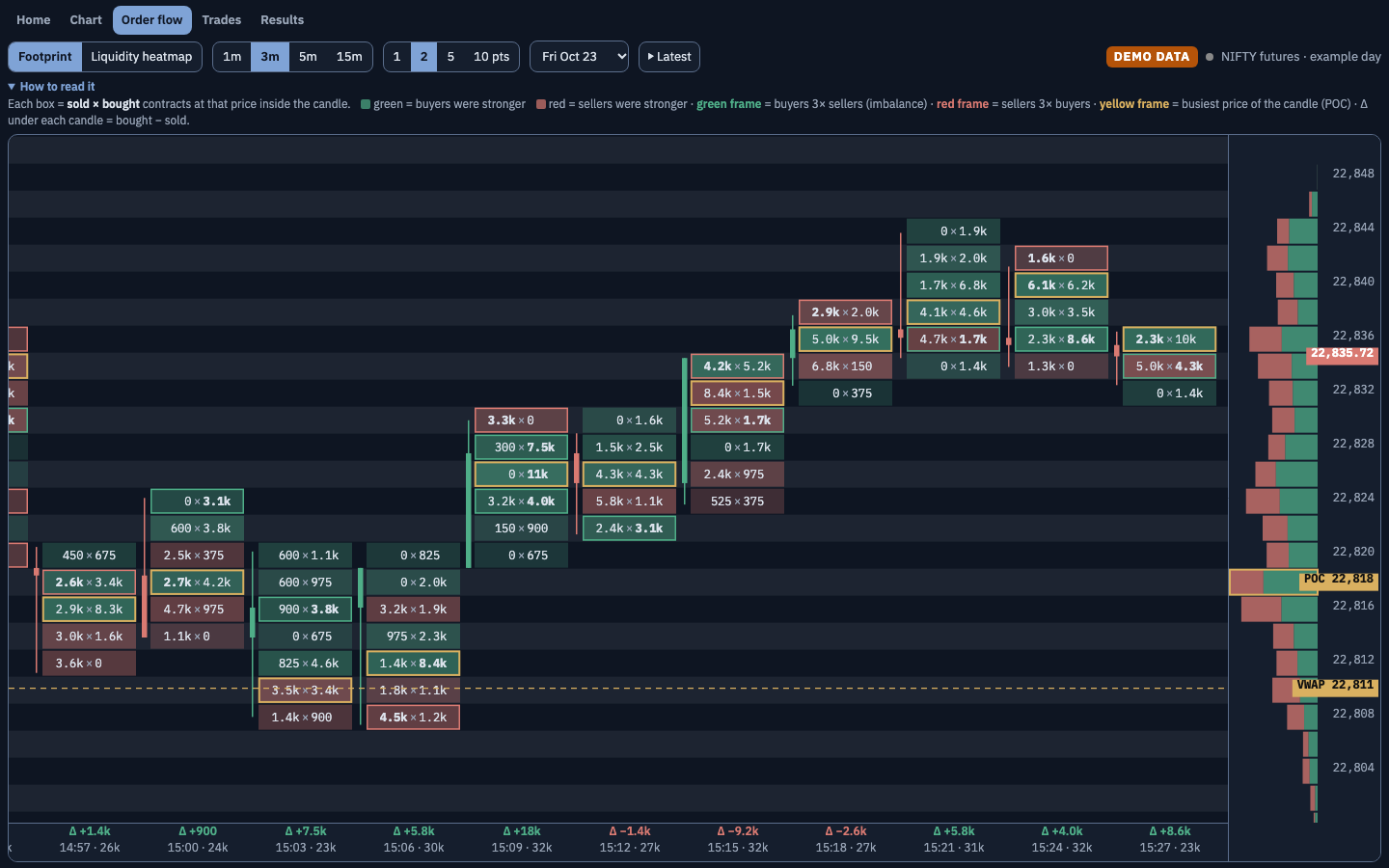Select footprint cell 2.4k × 3.1k
1389x868 pixels.
(629, 529)
